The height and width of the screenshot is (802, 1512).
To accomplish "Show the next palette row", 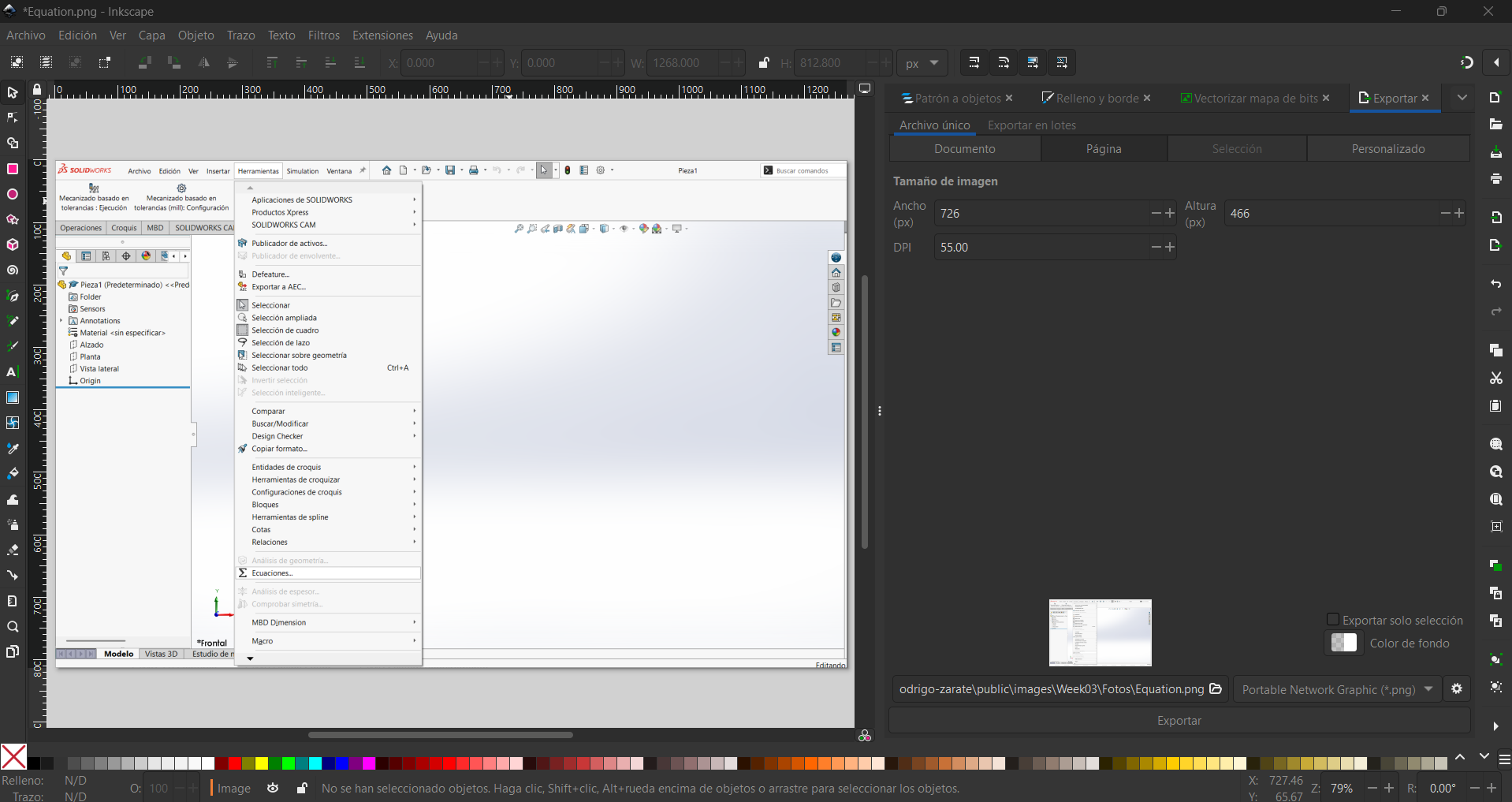I will (x=1484, y=756).
